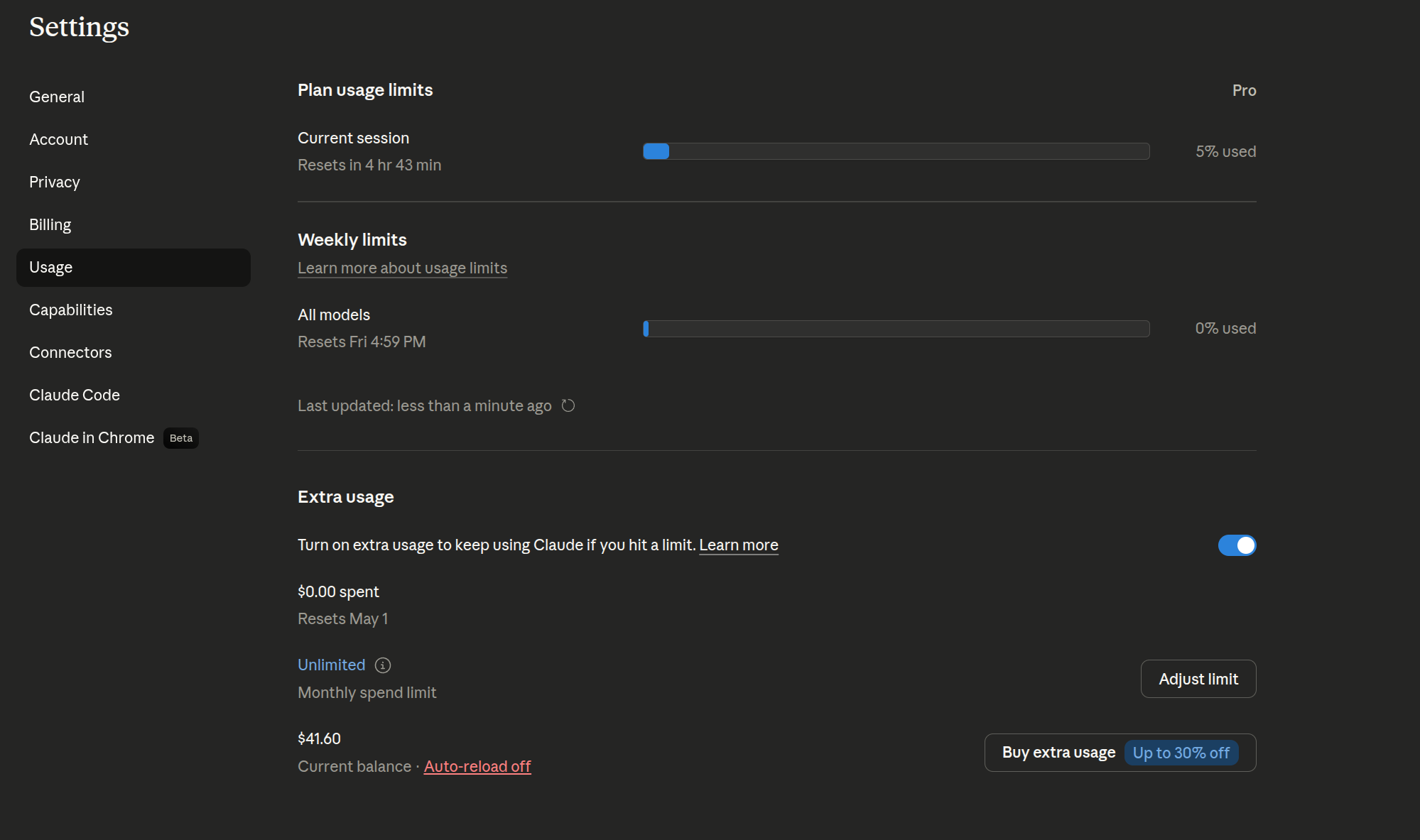Viewport: 1420px width, 840px height.
Task: Click the Current session usage progress bar
Action: click(x=896, y=151)
